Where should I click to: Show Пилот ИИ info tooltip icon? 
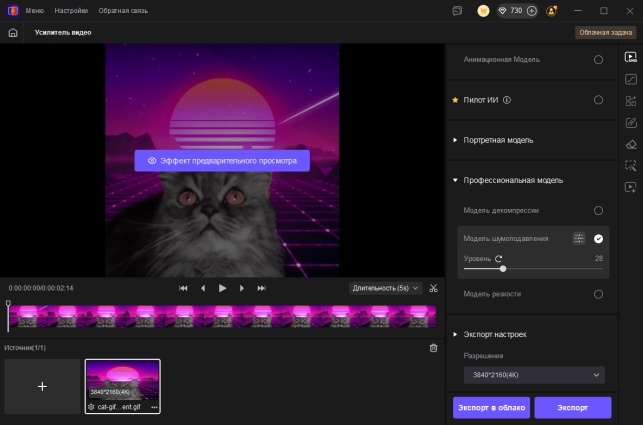point(507,100)
